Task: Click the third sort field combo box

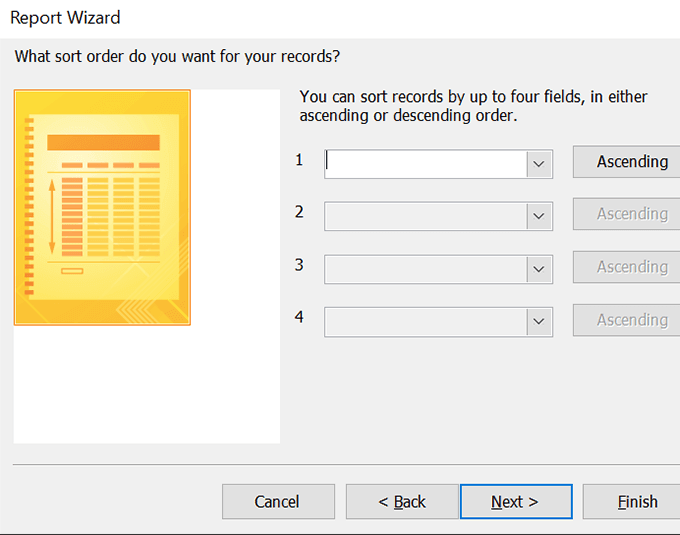Action: point(438,269)
